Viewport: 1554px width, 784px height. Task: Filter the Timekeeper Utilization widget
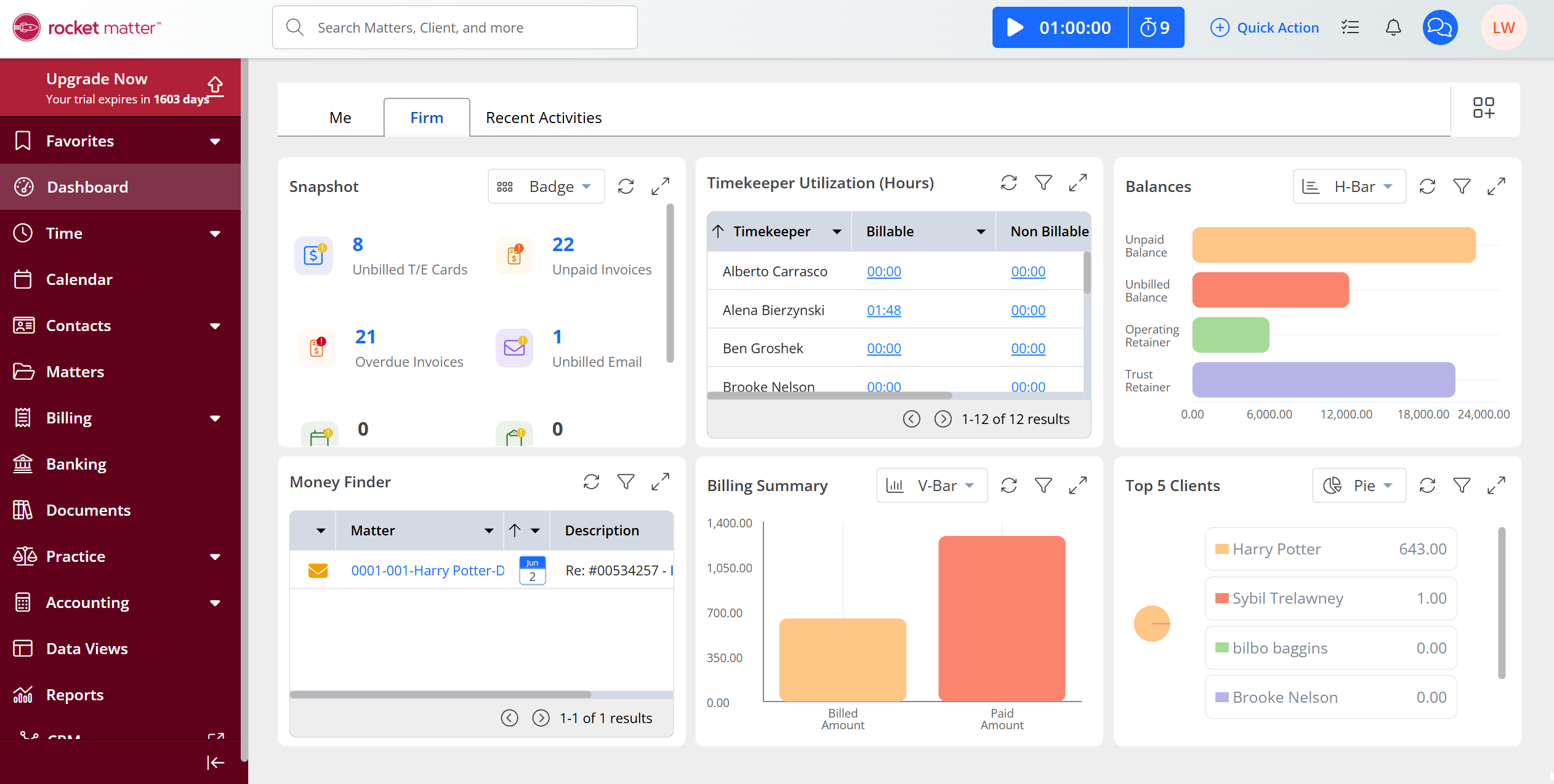tap(1043, 183)
